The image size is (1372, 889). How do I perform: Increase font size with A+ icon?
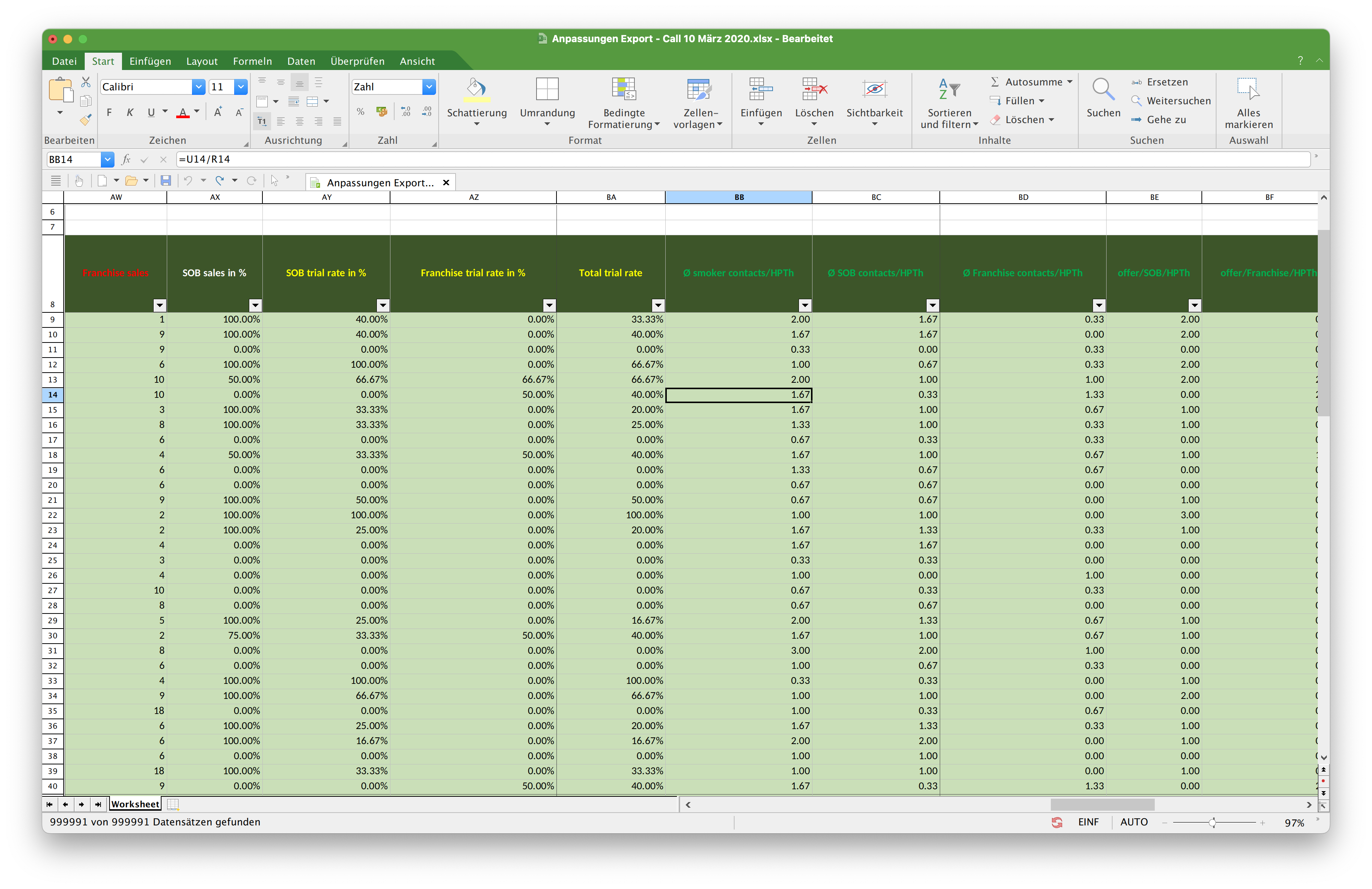tap(218, 113)
